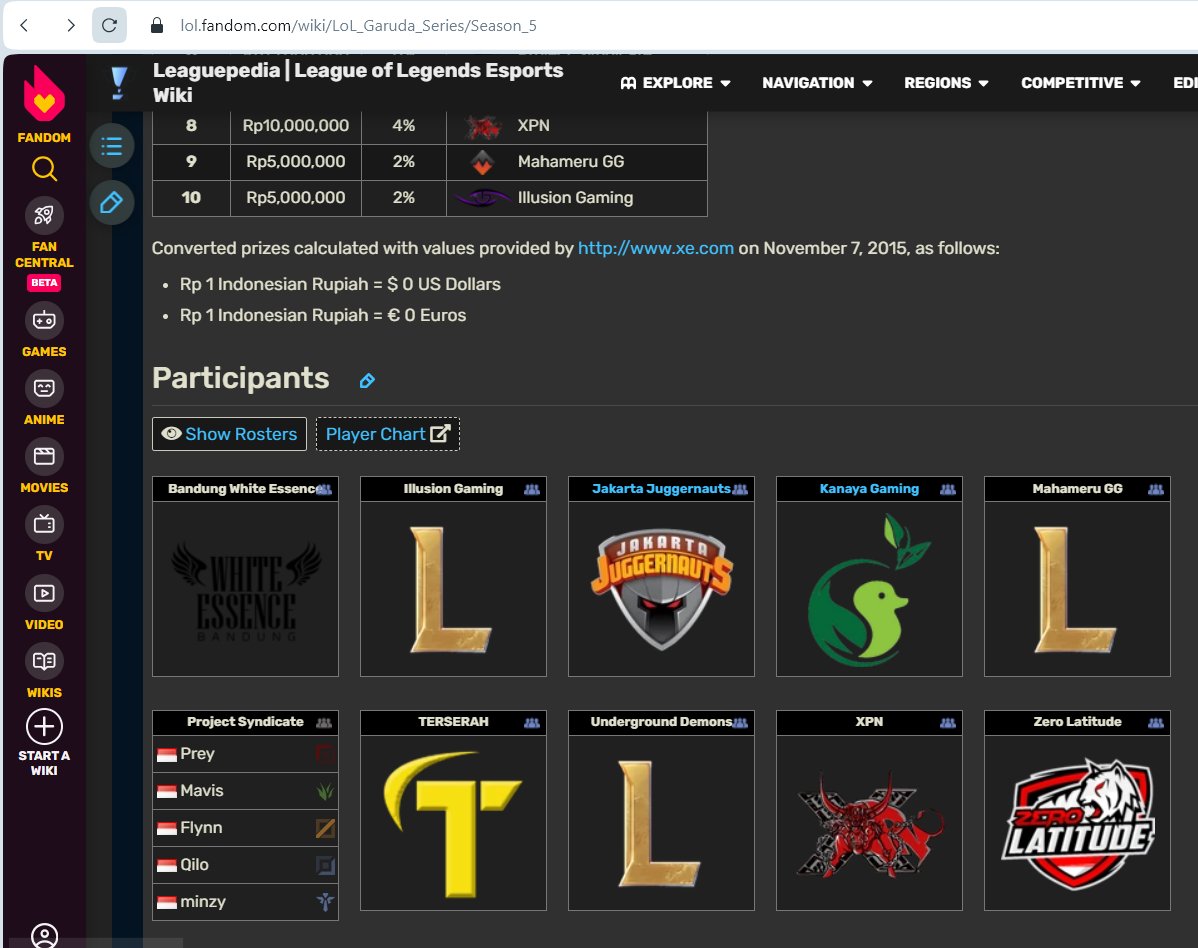Expand the Regions dropdown menu
Image resolution: width=1198 pixels, height=948 pixels.
946,83
